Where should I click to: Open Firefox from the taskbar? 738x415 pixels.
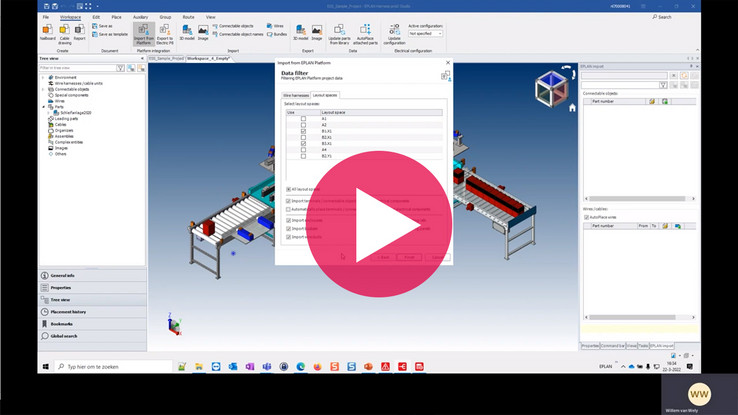pyautogui.click(x=317, y=367)
